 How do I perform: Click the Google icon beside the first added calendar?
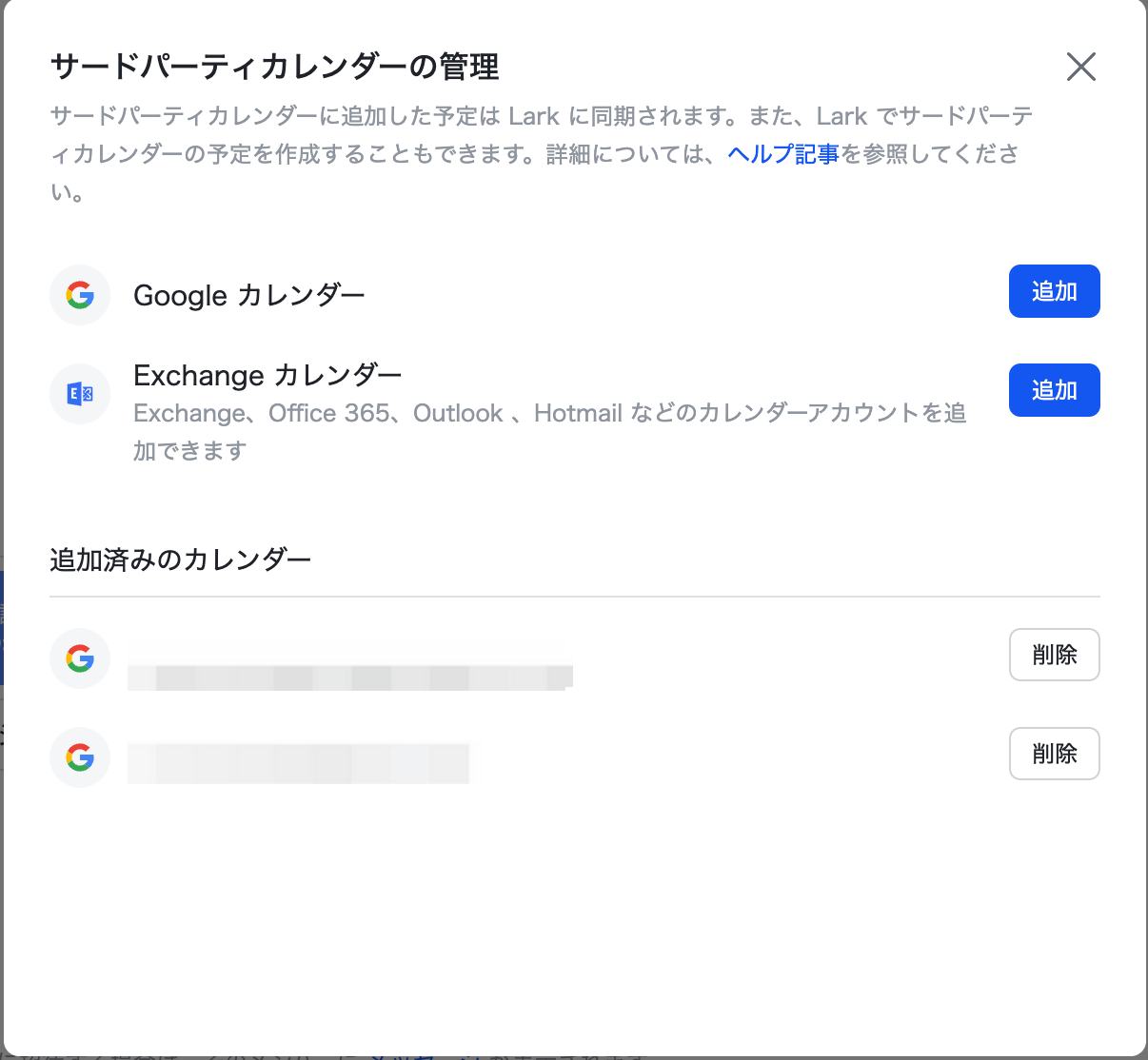(80, 658)
